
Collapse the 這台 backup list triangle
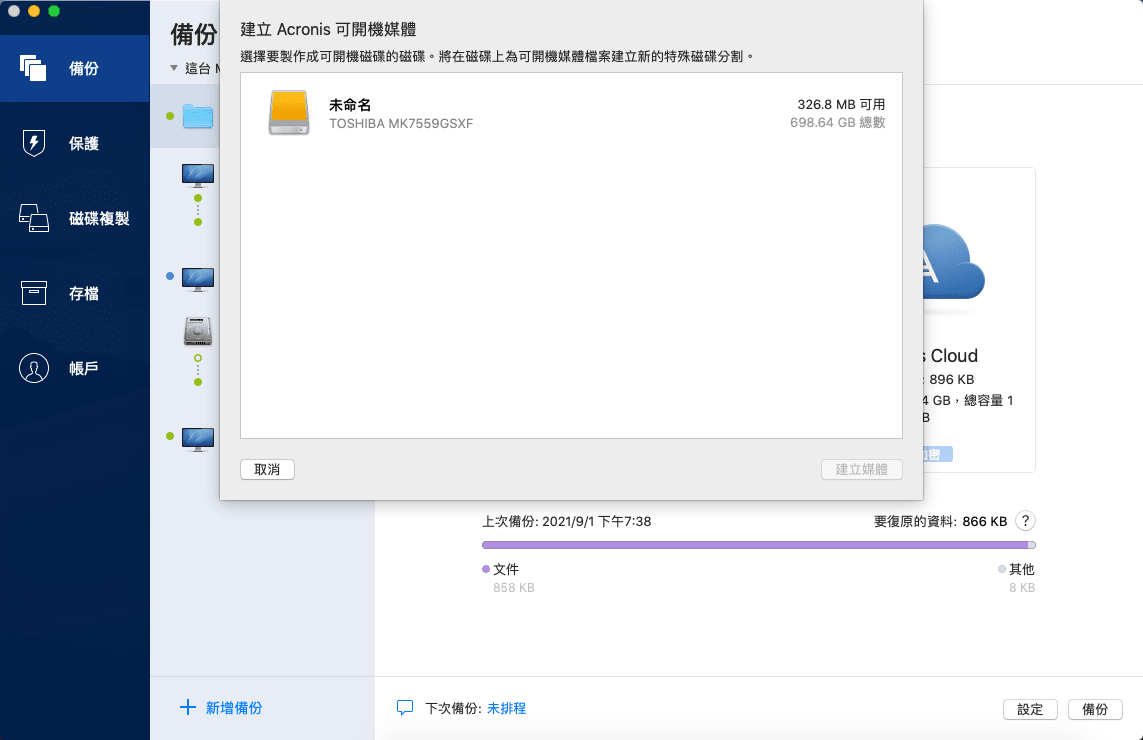[173, 68]
